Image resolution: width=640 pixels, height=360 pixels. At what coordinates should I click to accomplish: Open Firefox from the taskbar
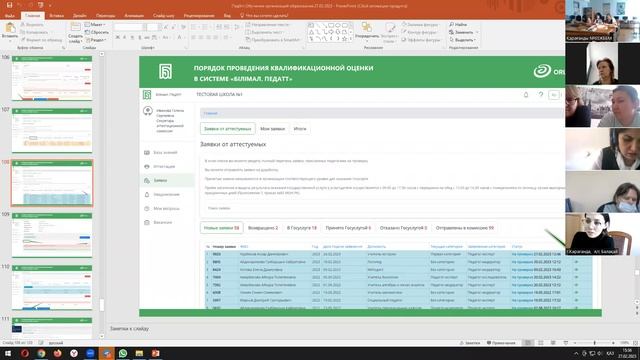[x=58, y=353]
